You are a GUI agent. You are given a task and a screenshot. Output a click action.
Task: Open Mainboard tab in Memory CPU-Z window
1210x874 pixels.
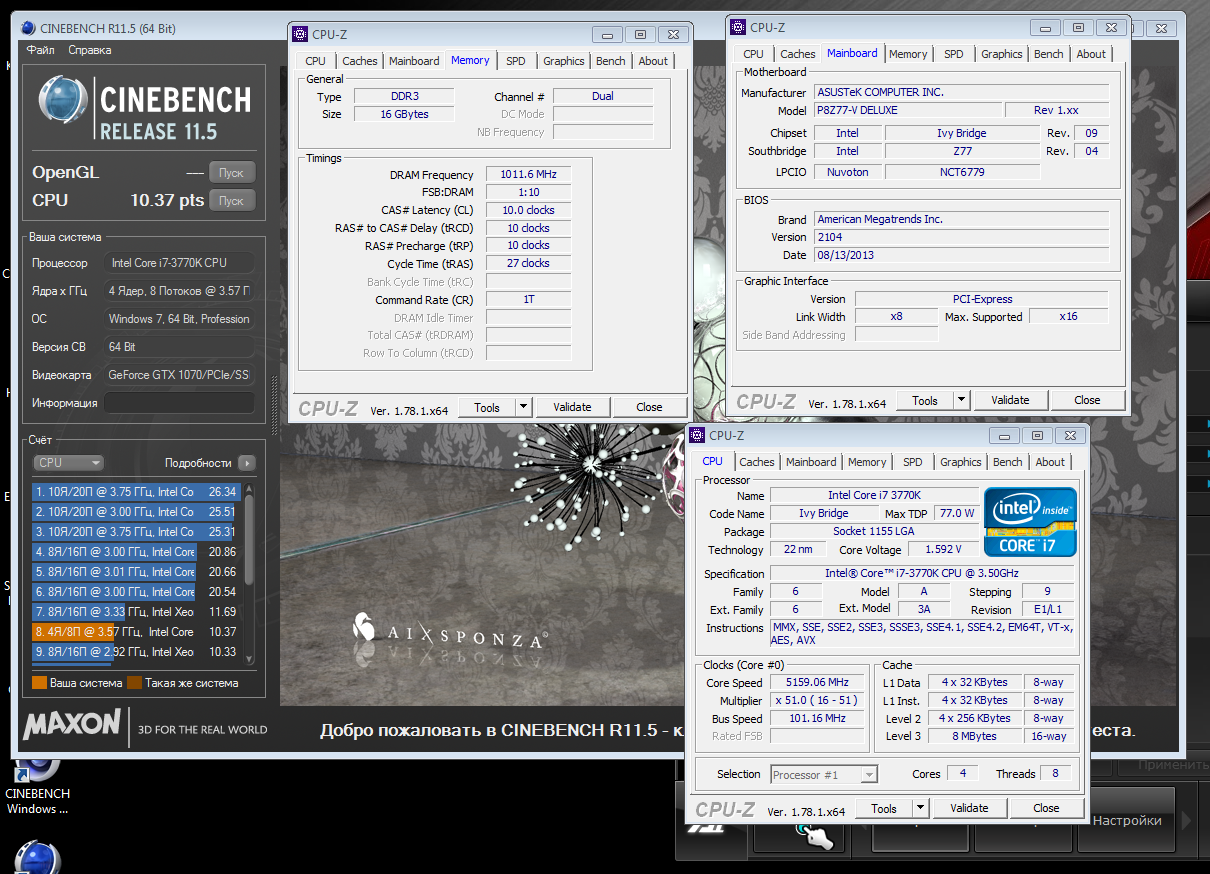point(414,61)
